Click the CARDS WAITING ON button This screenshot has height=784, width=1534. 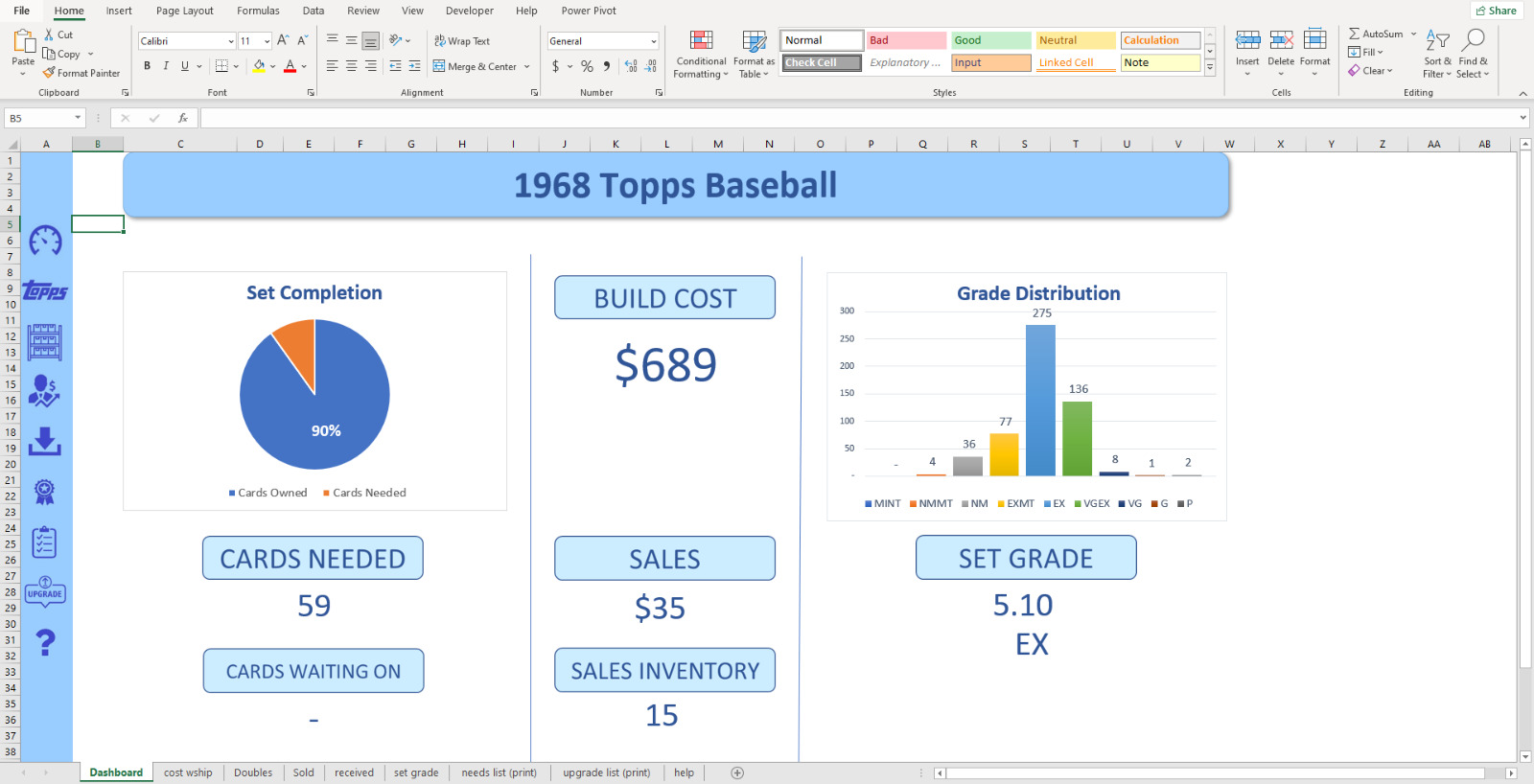tap(314, 671)
